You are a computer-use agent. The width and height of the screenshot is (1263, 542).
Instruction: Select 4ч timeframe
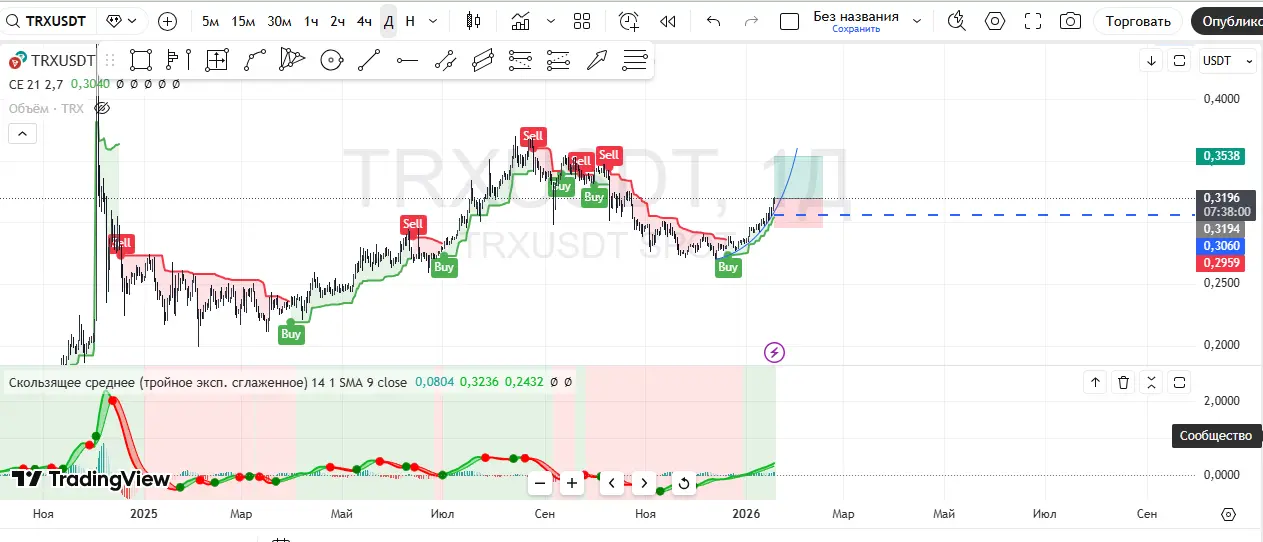click(365, 21)
